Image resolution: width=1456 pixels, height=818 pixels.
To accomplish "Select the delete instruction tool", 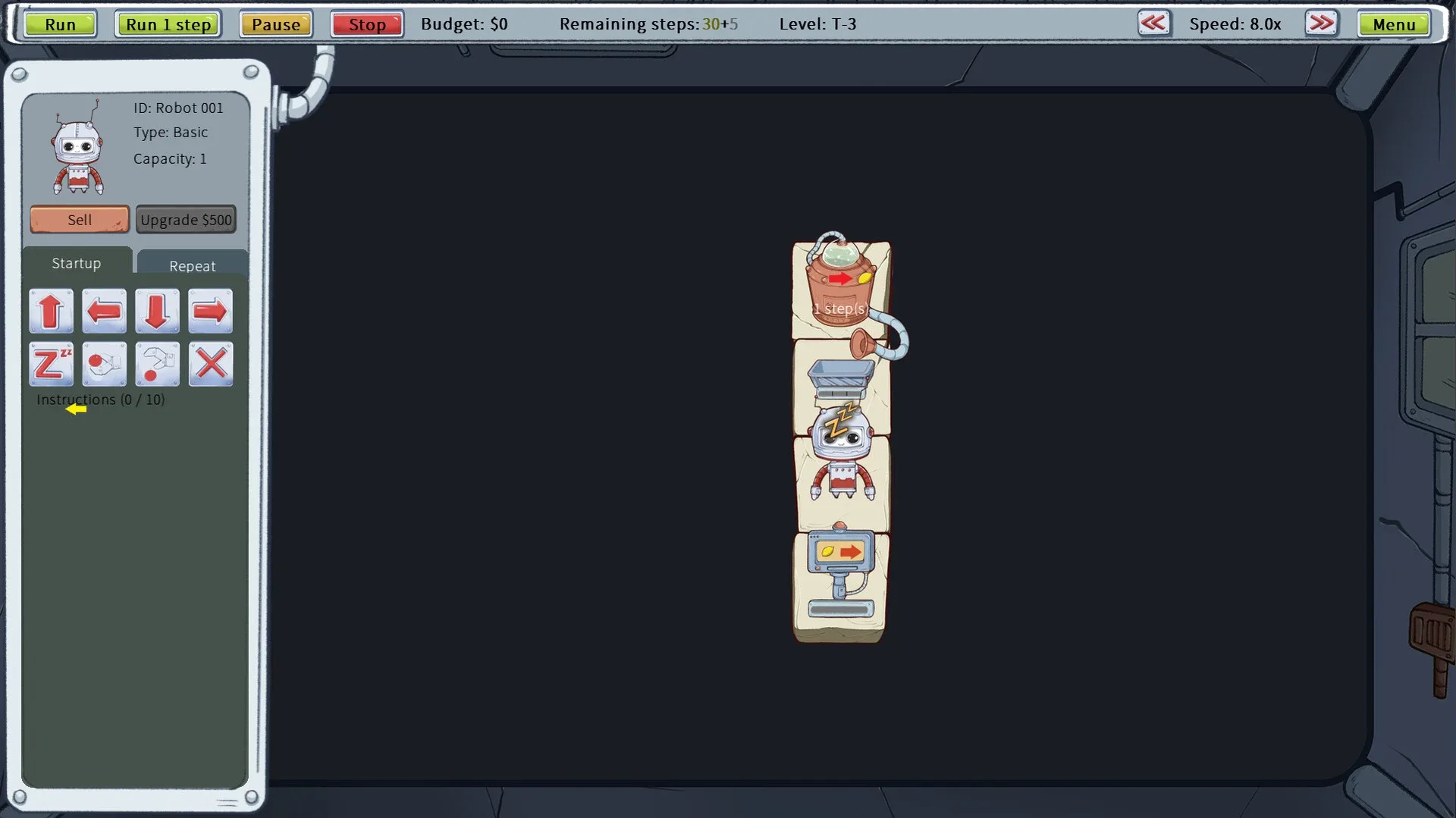I will 210,364.
